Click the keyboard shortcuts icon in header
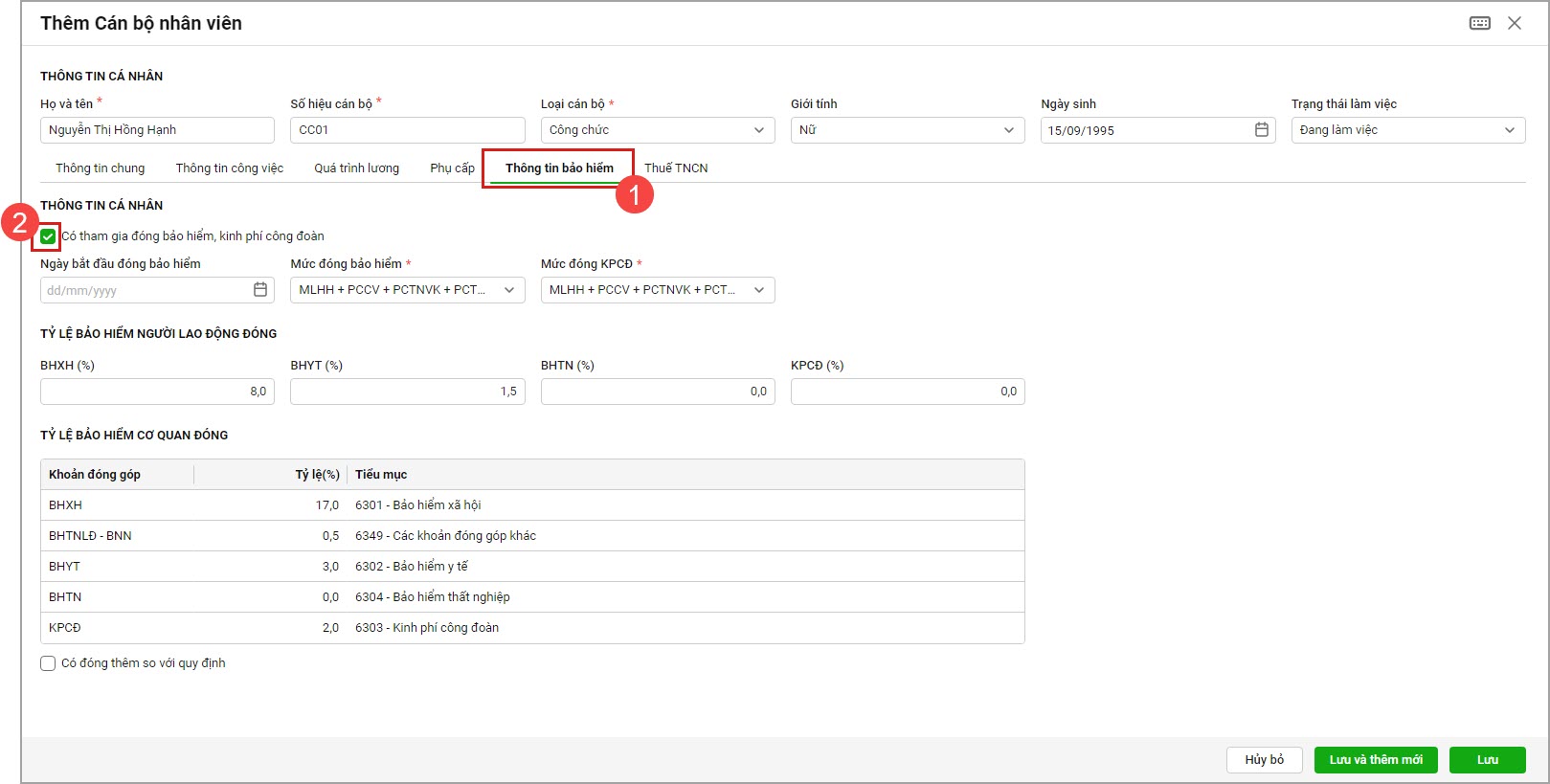The image size is (1550, 784). point(1479,23)
